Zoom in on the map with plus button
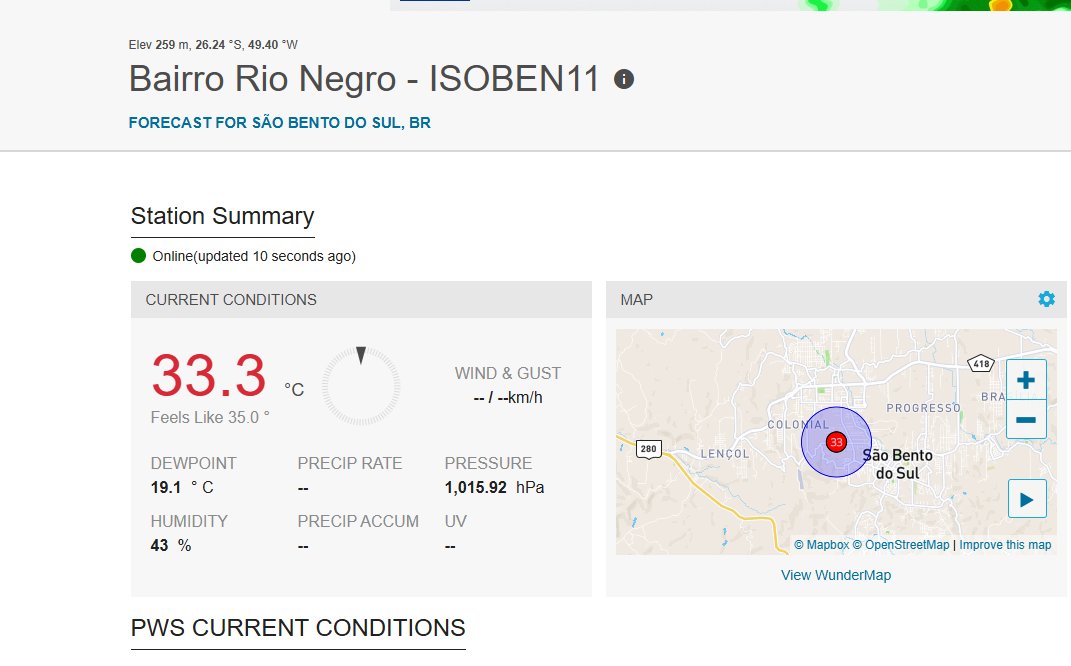 1026,380
